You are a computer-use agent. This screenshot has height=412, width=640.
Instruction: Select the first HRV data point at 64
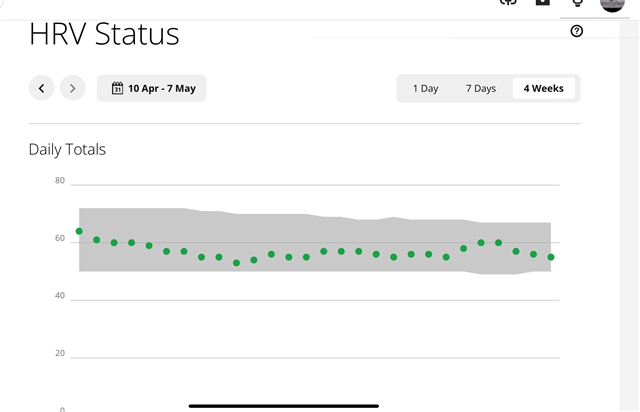[79, 231]
